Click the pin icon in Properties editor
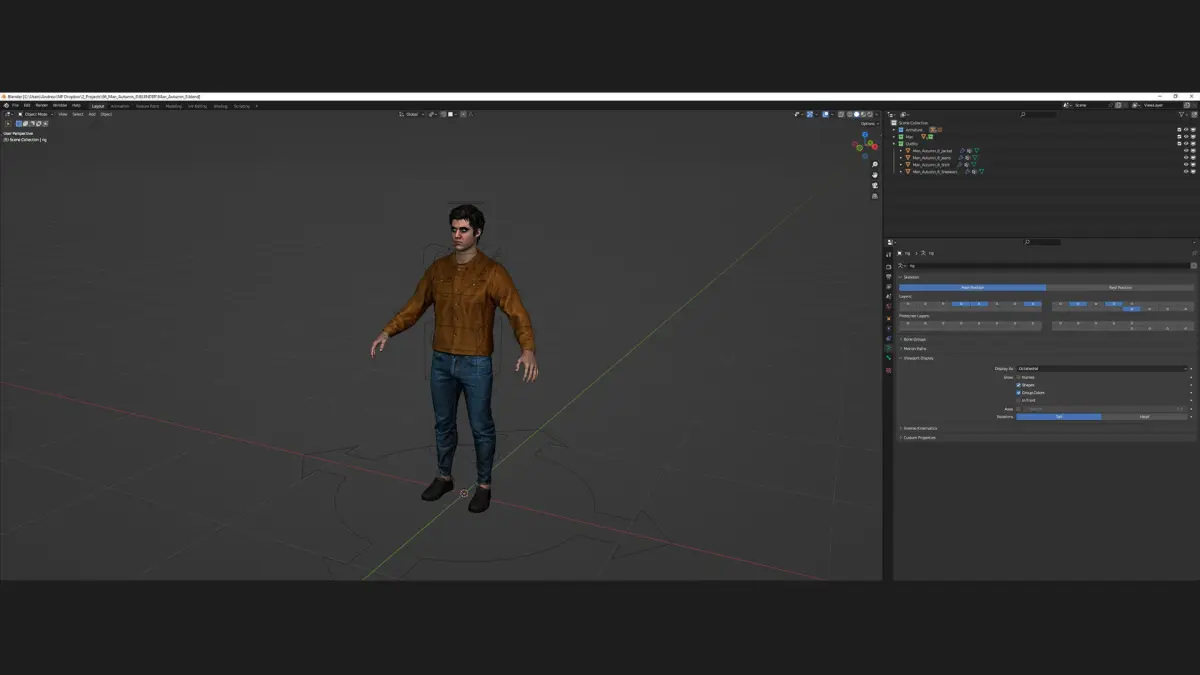 pyautogui.click(x=1194, y=253)
